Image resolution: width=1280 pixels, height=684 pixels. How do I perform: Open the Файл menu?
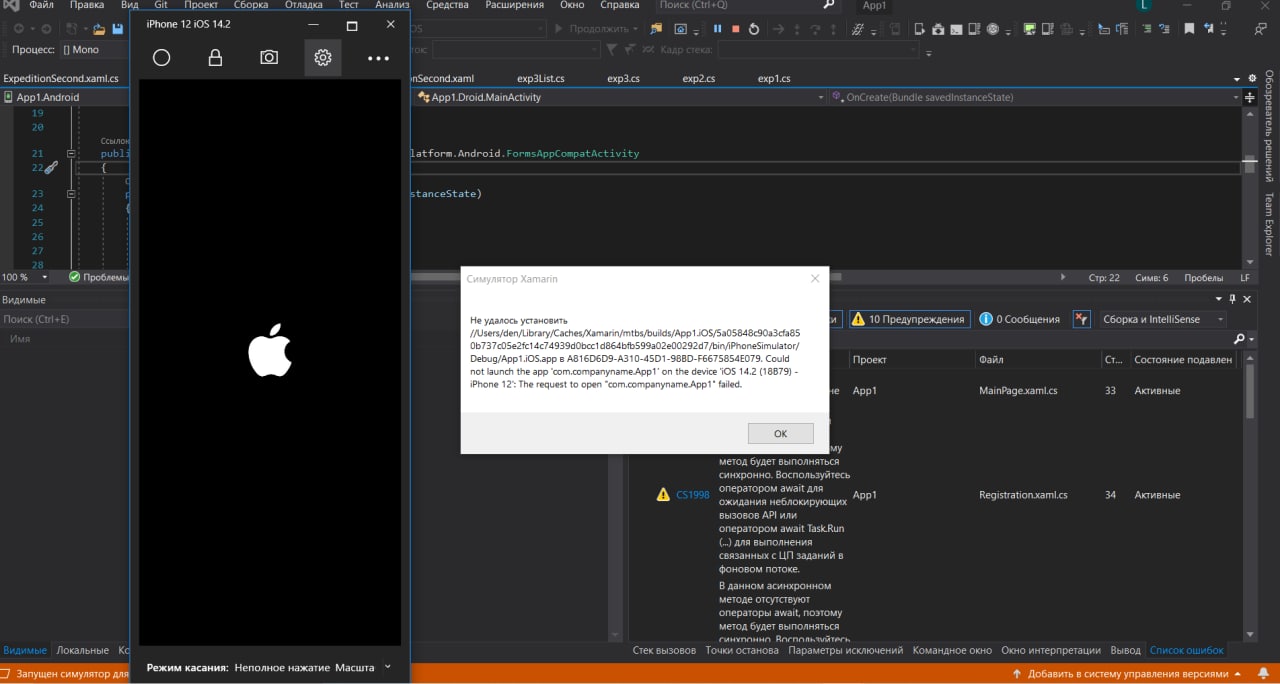(x=41, y=5)
